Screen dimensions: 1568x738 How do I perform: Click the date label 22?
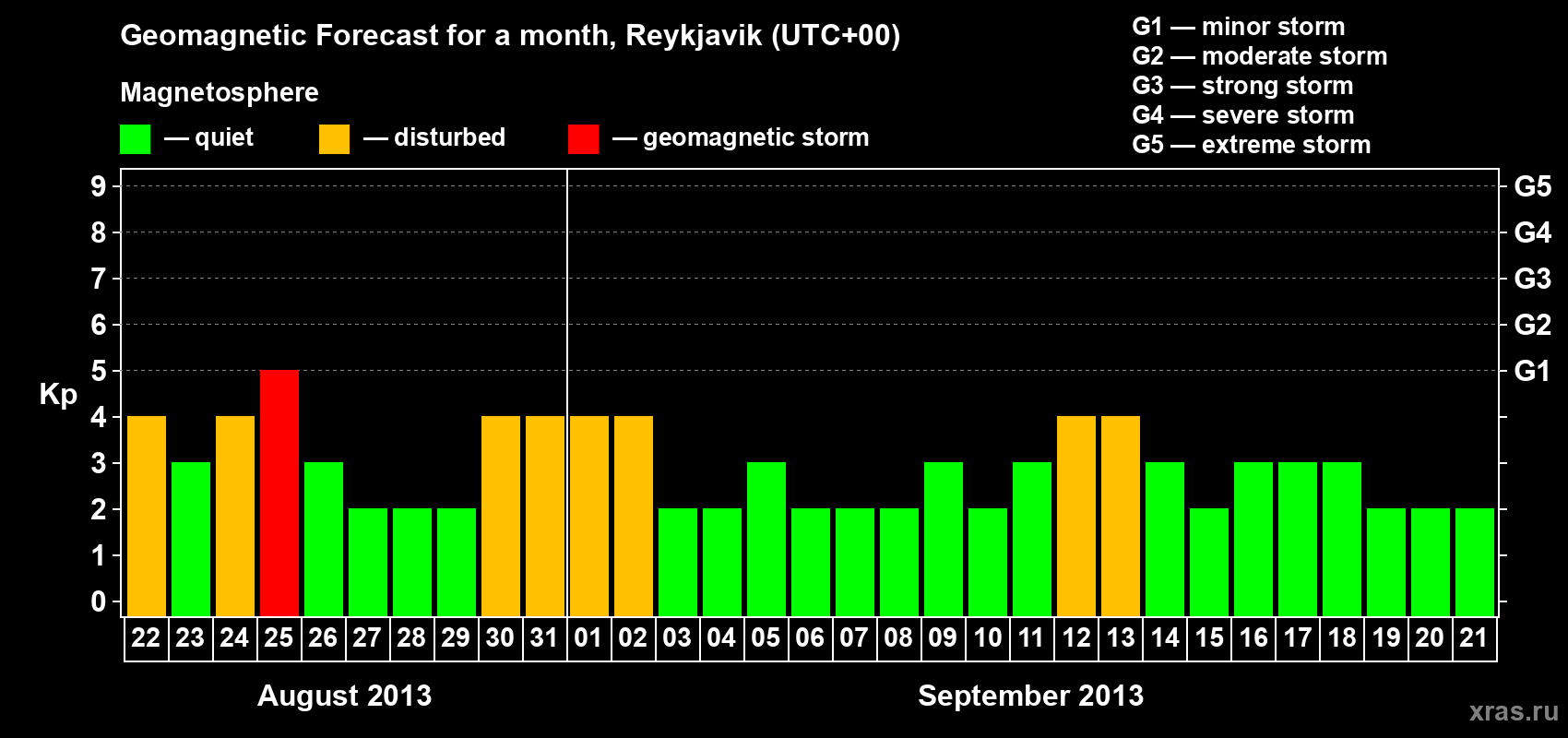146,637
